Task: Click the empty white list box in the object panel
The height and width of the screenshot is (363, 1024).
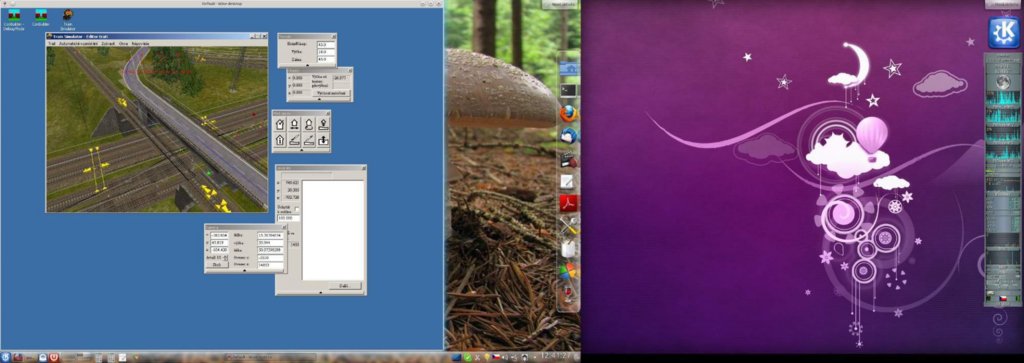Action: click(x=332, y=230)
